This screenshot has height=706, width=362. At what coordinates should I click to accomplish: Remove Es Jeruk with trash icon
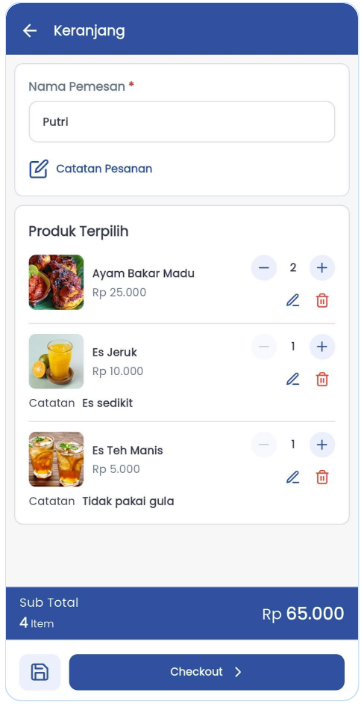pos(322,379)
